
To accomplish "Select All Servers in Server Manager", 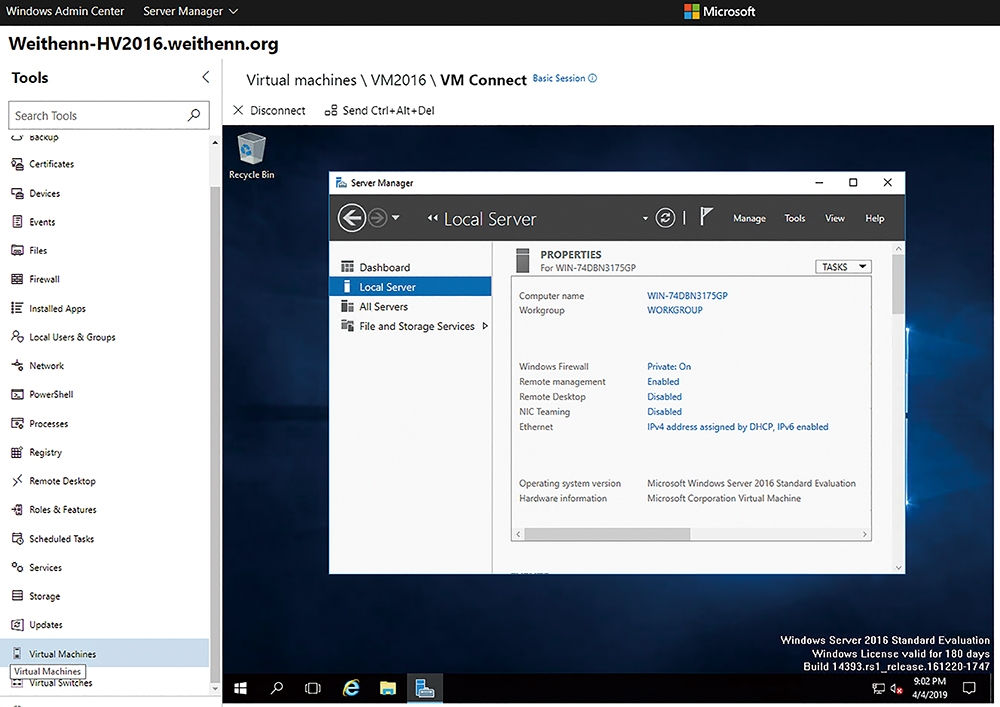I will coord(411,307).
